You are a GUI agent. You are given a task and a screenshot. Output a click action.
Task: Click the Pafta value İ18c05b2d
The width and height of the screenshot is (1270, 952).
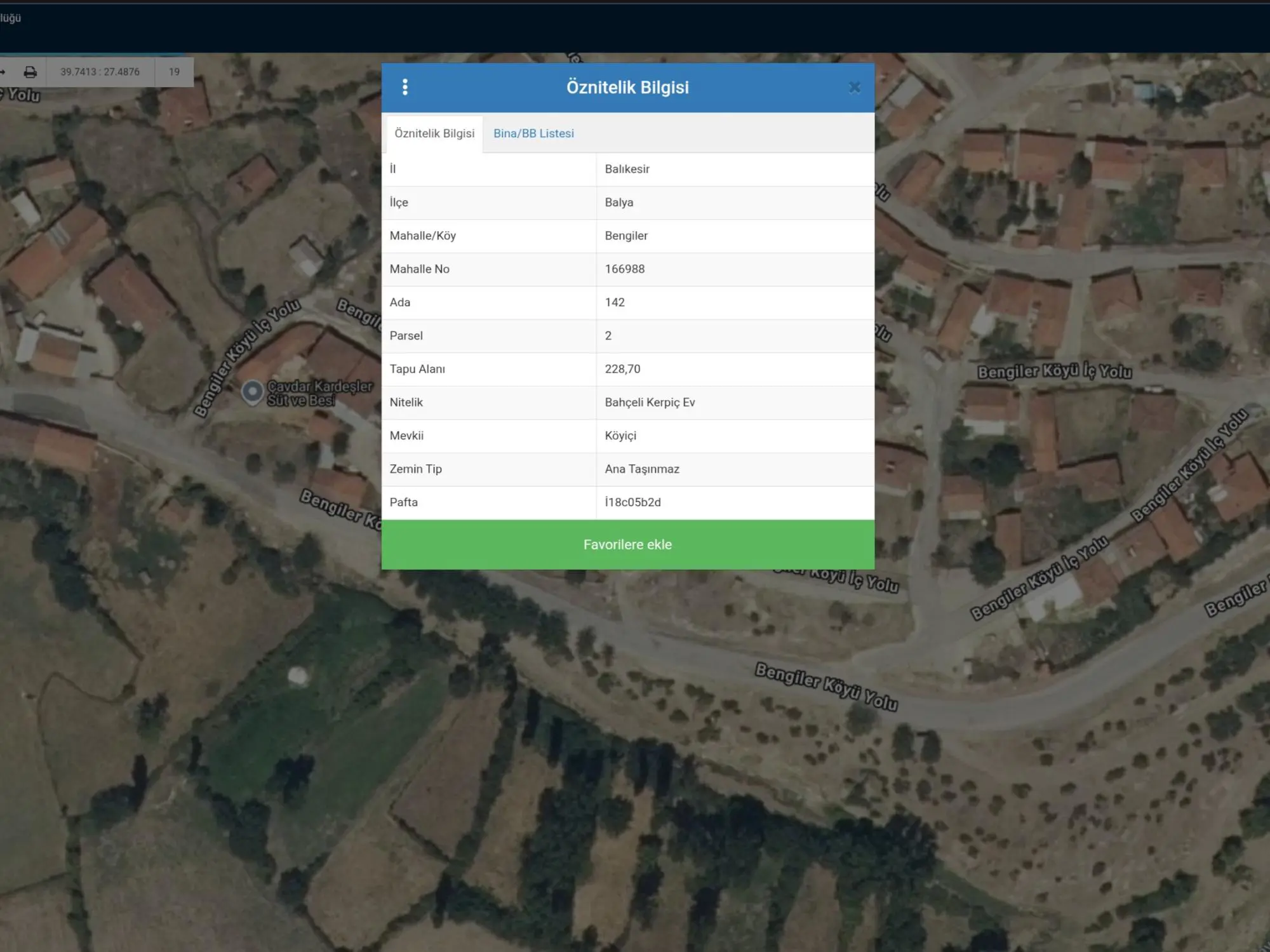(x=735, y=502)
